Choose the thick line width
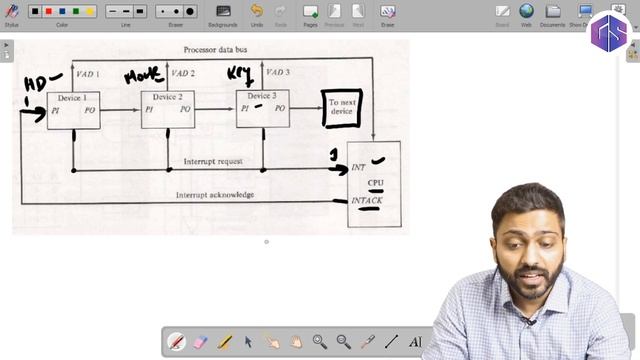The image size is (640, 360). (x=140, y=11)
